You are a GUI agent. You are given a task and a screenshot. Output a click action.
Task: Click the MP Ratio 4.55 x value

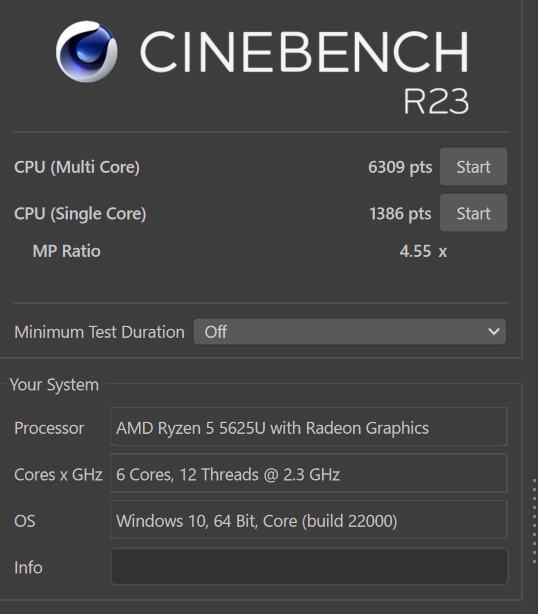423,251
